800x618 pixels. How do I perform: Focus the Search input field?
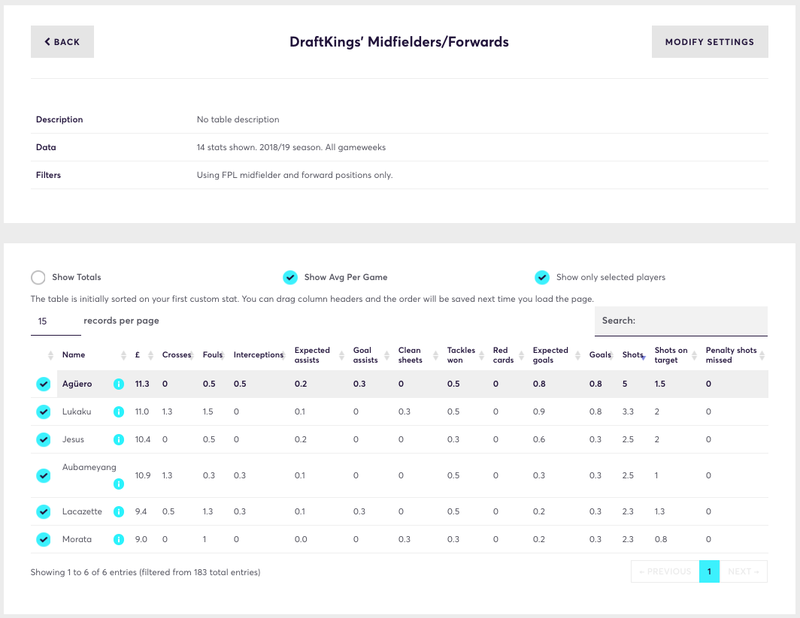tap(681, 321)
